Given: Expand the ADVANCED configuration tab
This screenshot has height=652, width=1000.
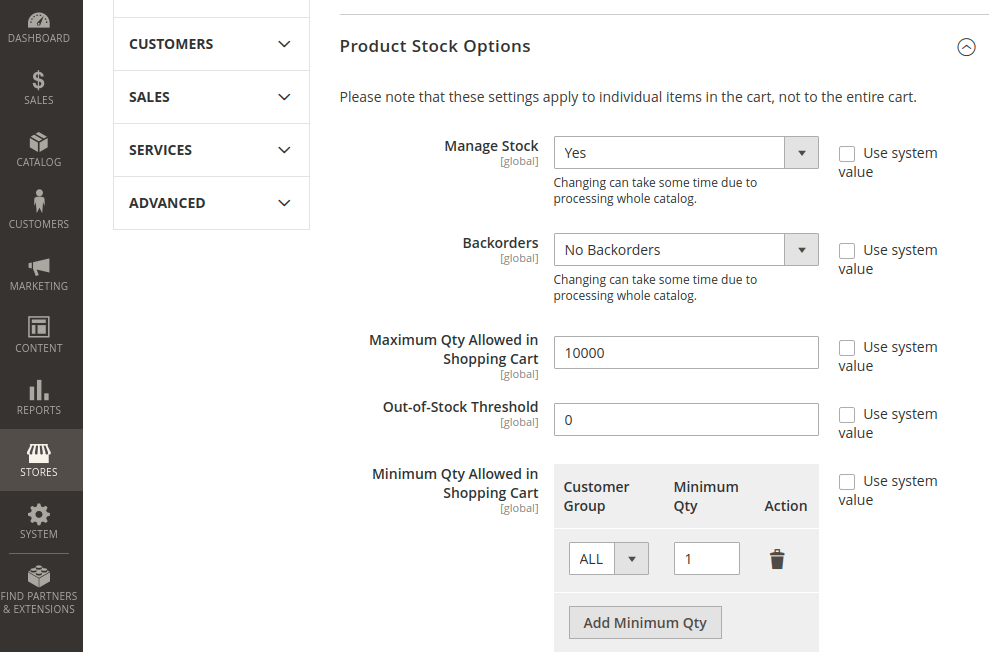Looking at the screenshot, I should 211,203.
